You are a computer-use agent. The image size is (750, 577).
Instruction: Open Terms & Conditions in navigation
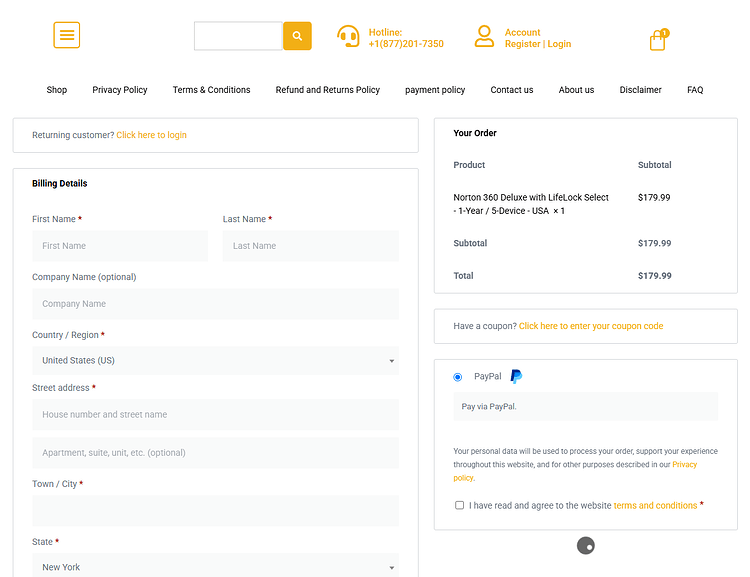pos(211,90)
